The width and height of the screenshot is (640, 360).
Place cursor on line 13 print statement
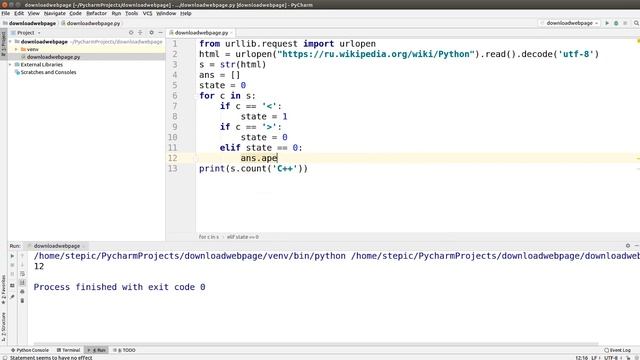[x=253, y=169]
